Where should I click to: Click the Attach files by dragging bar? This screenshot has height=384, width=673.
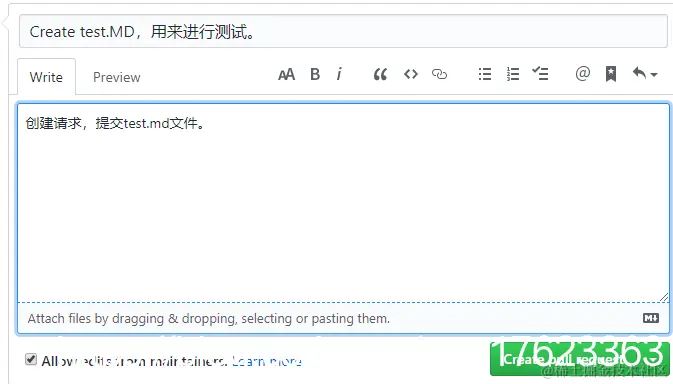343,318
